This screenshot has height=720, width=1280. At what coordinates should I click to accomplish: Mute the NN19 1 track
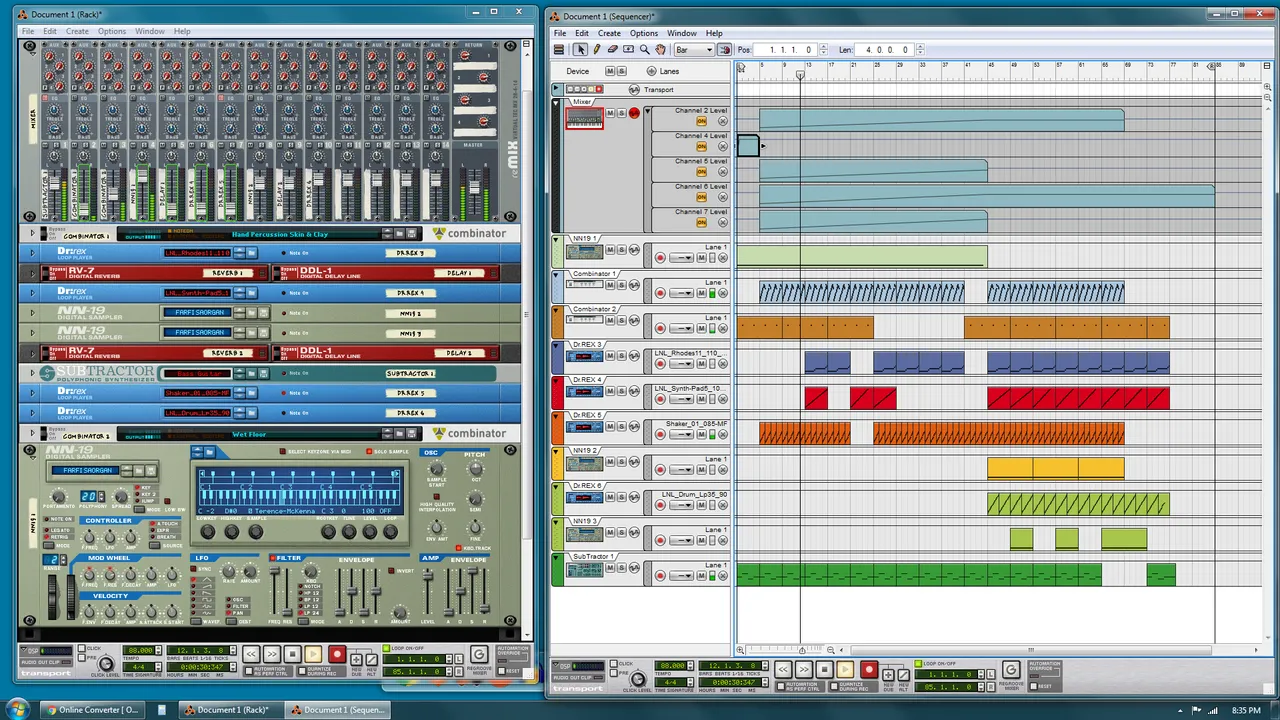pyautogui.click(x=610, y=250)
